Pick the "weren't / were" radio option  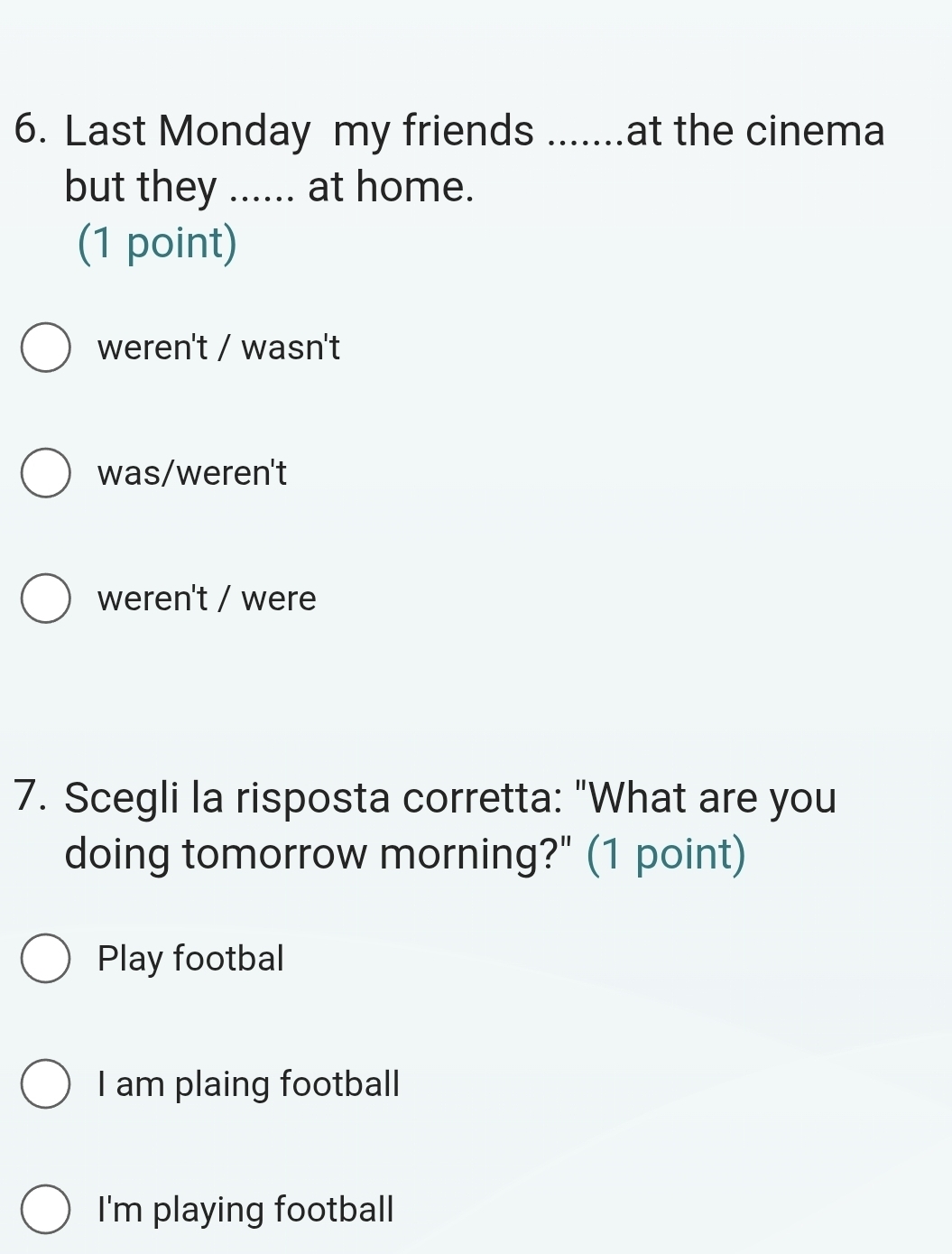(x=45, y=599)
